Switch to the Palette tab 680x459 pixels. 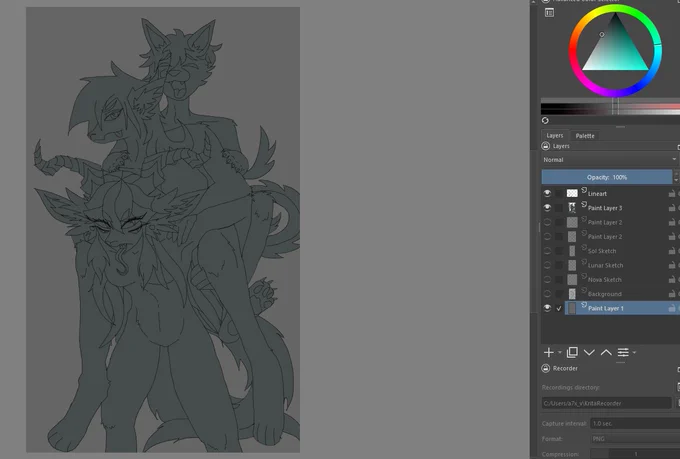pos(585,136)
